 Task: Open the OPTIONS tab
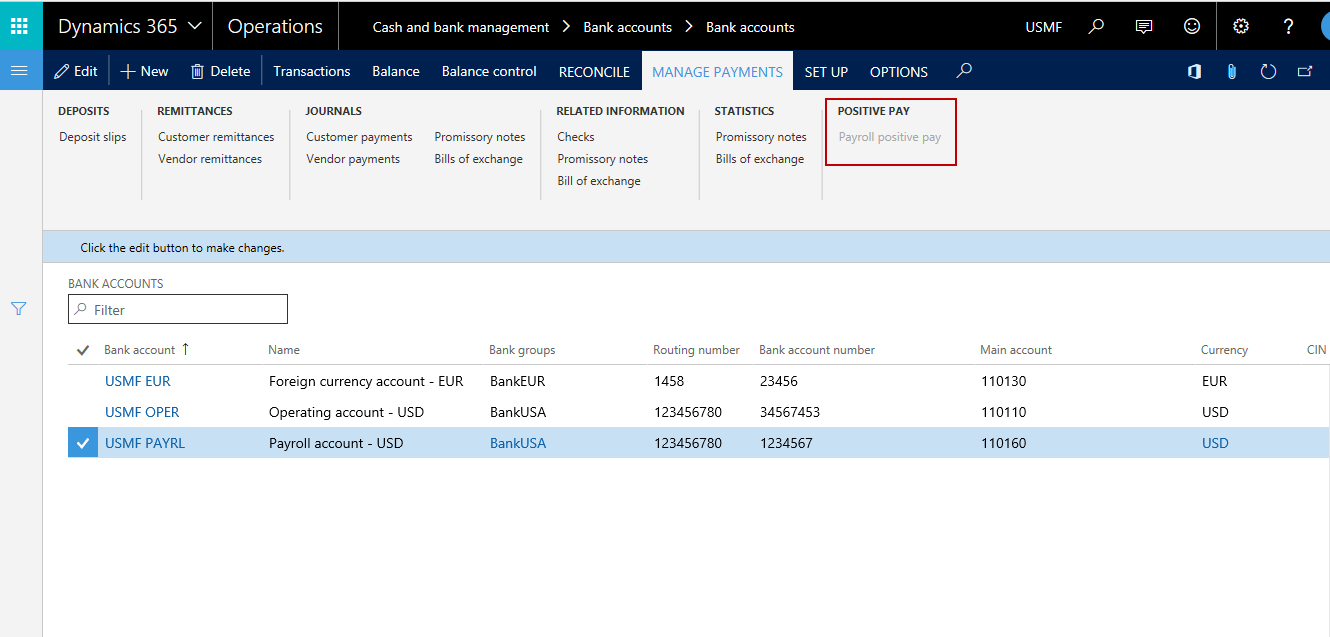click(x=899, y=72)
